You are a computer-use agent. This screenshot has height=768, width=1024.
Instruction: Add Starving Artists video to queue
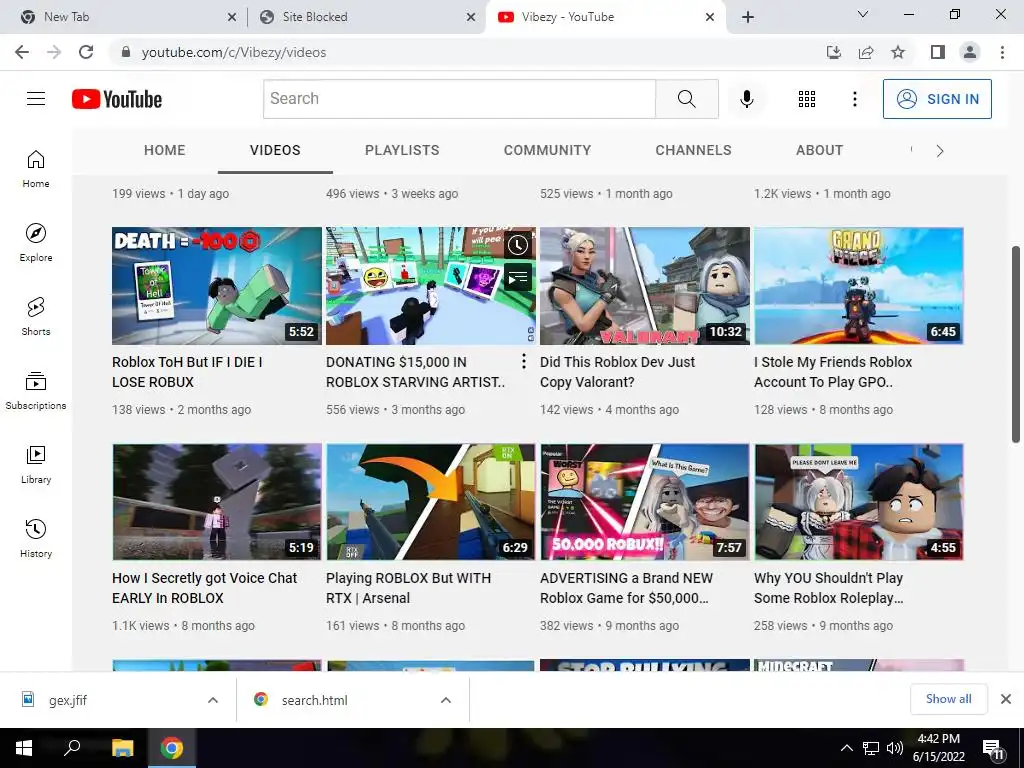pyautogui.click(x=518, y=278)
